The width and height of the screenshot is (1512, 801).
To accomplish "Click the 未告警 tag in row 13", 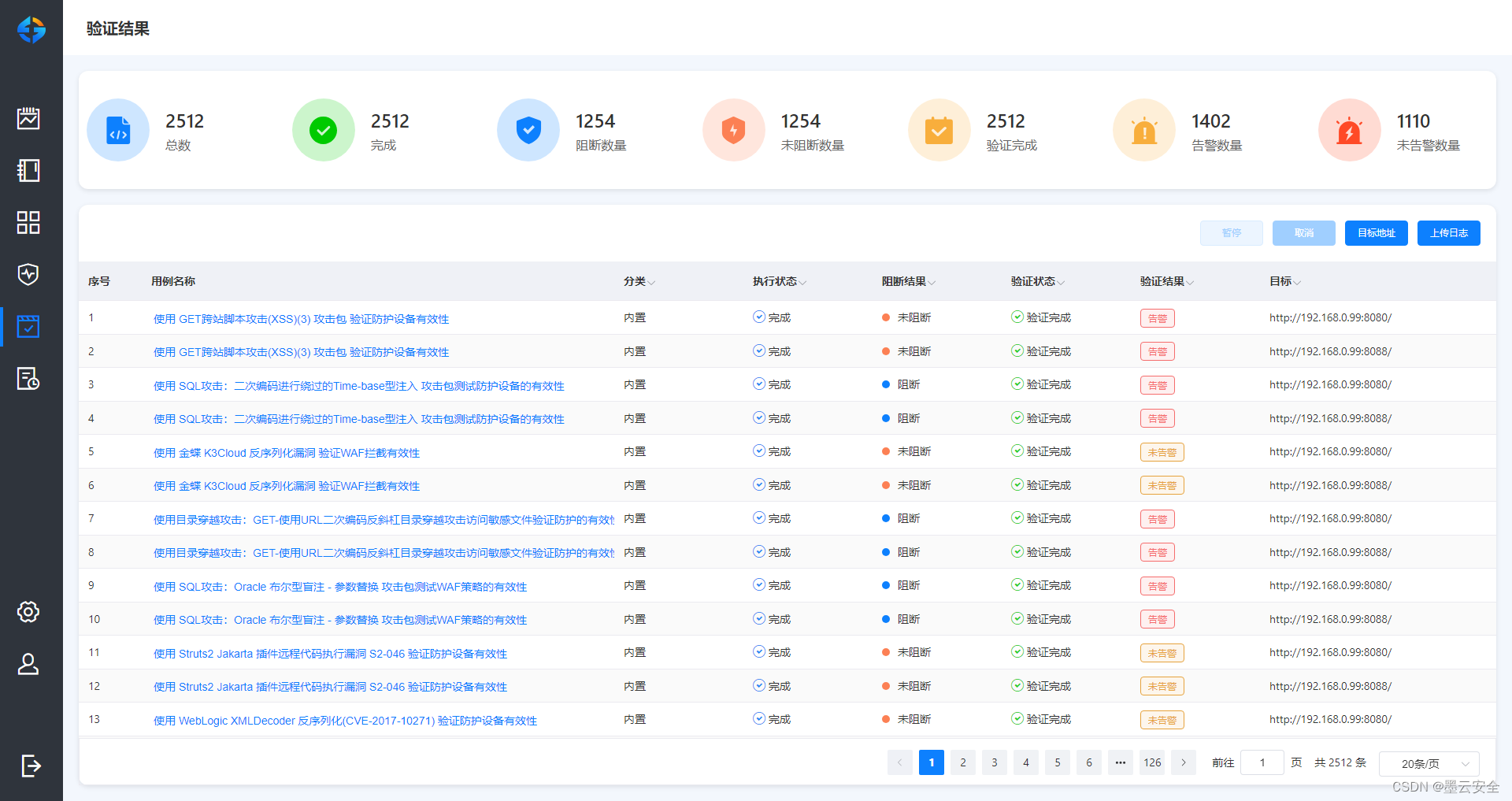I will coord(1162,720).
